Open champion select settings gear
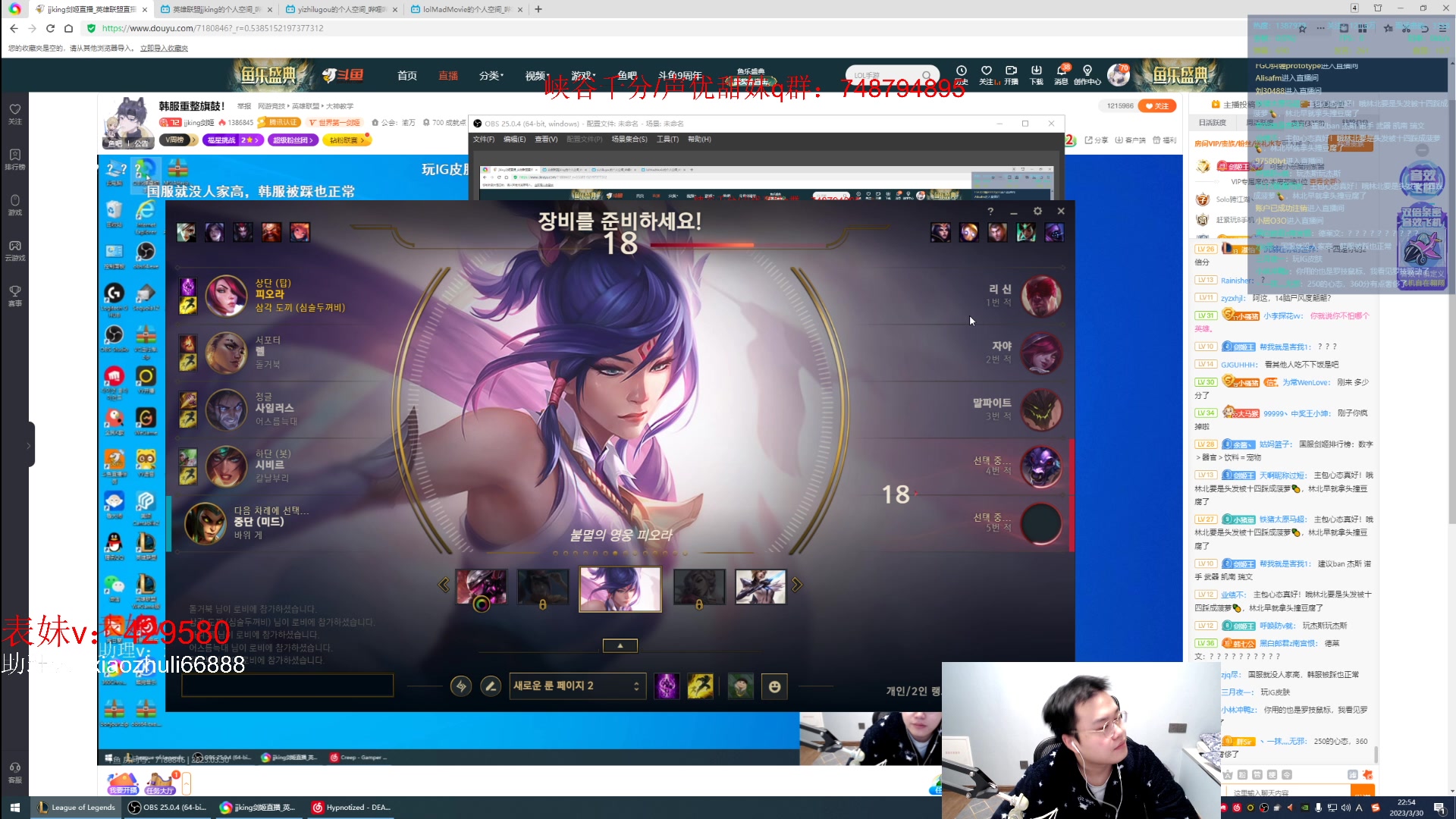1456x819 pixels. tap(1037, 212)
